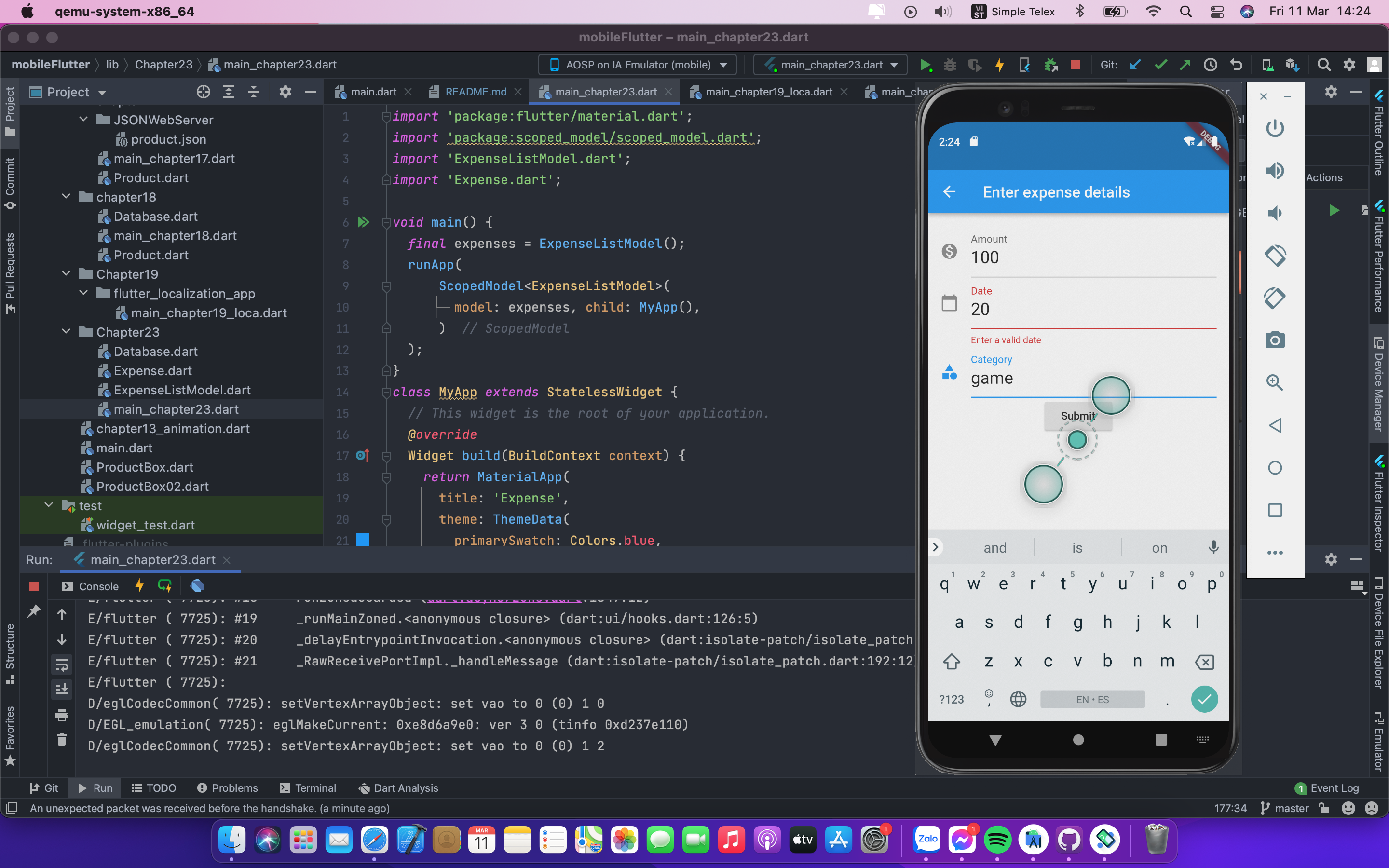The height and width of the screenshot is (868, 1389).
Task: Click emulator volume down button
Action: point(1275,213)
